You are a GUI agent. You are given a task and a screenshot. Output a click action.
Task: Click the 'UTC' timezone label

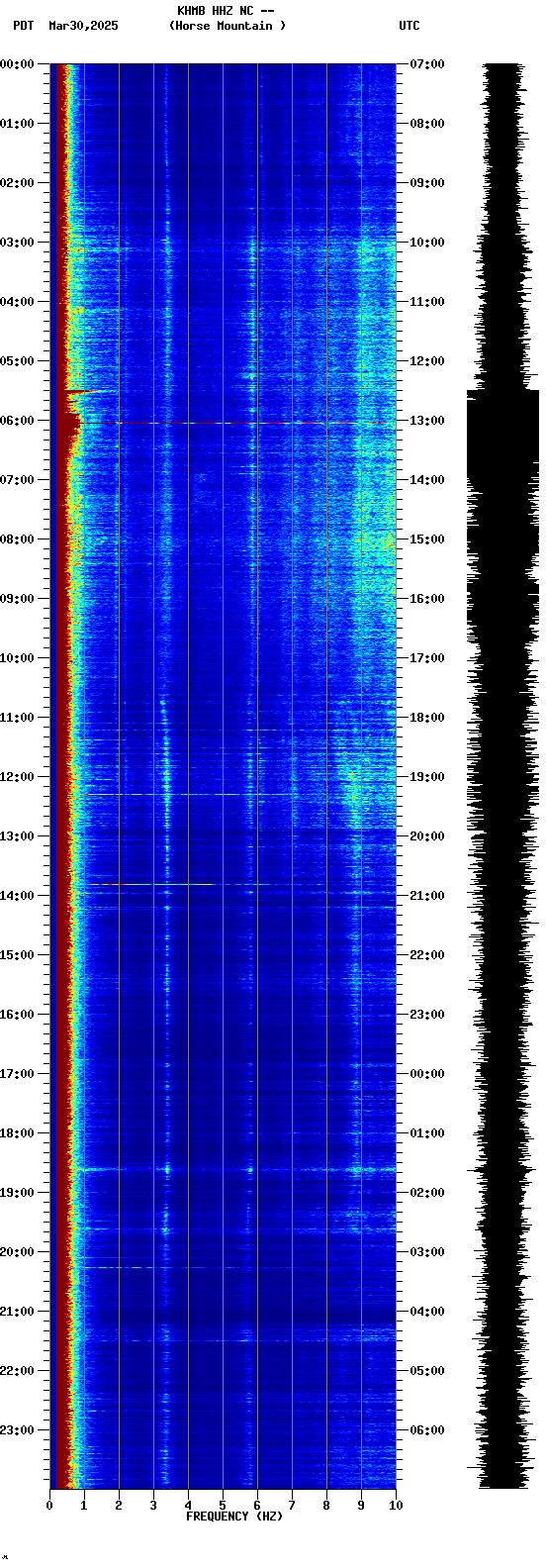click(409, 26)
